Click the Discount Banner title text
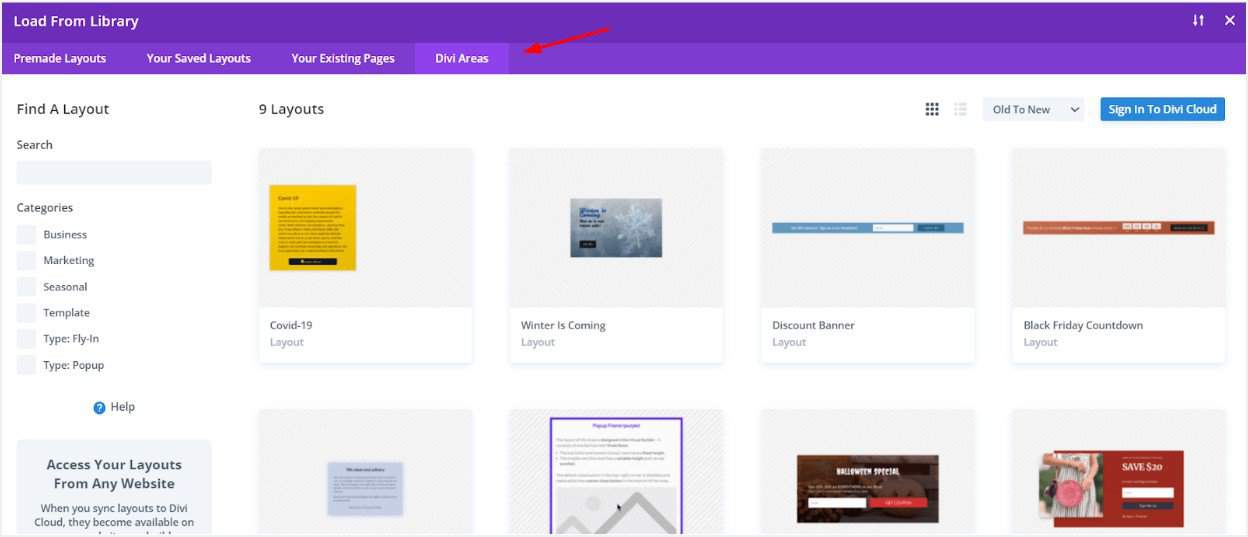Viewport: 1248px width, 537px height. tap(813, 325)
